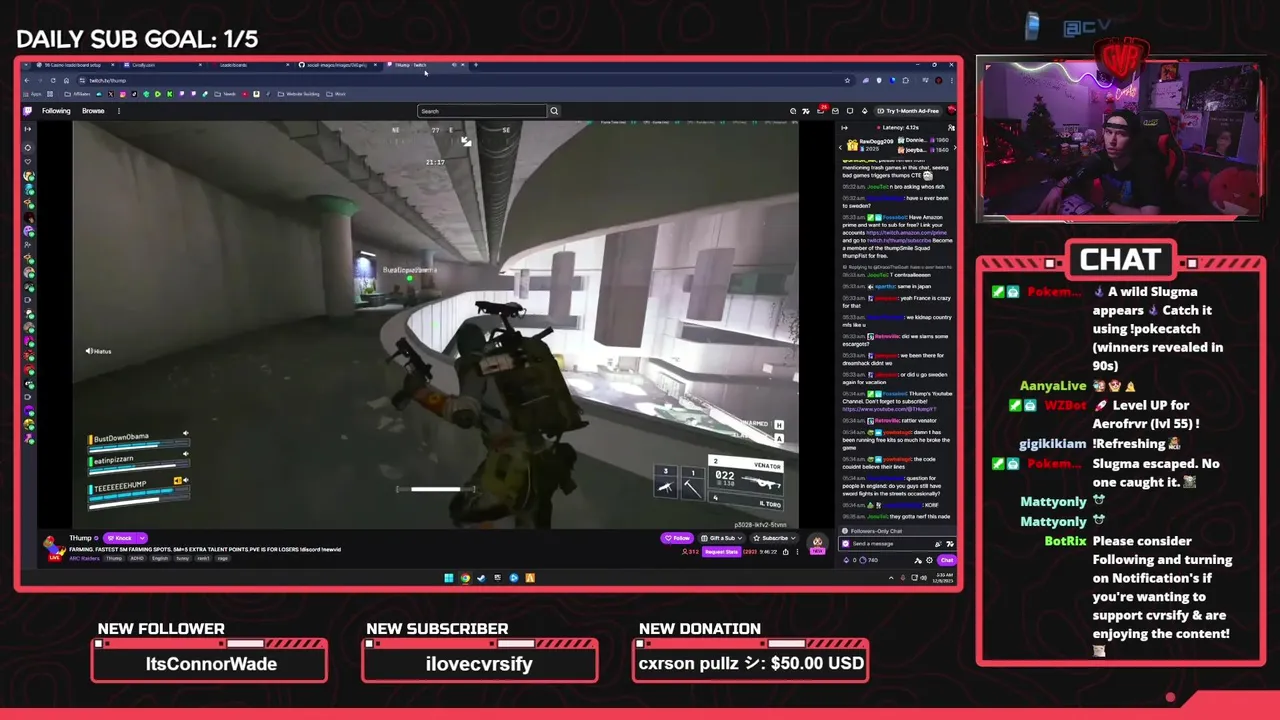The image size is (1280, 720).
Task: Go to Following in Twitch nav
Action: 56,111
